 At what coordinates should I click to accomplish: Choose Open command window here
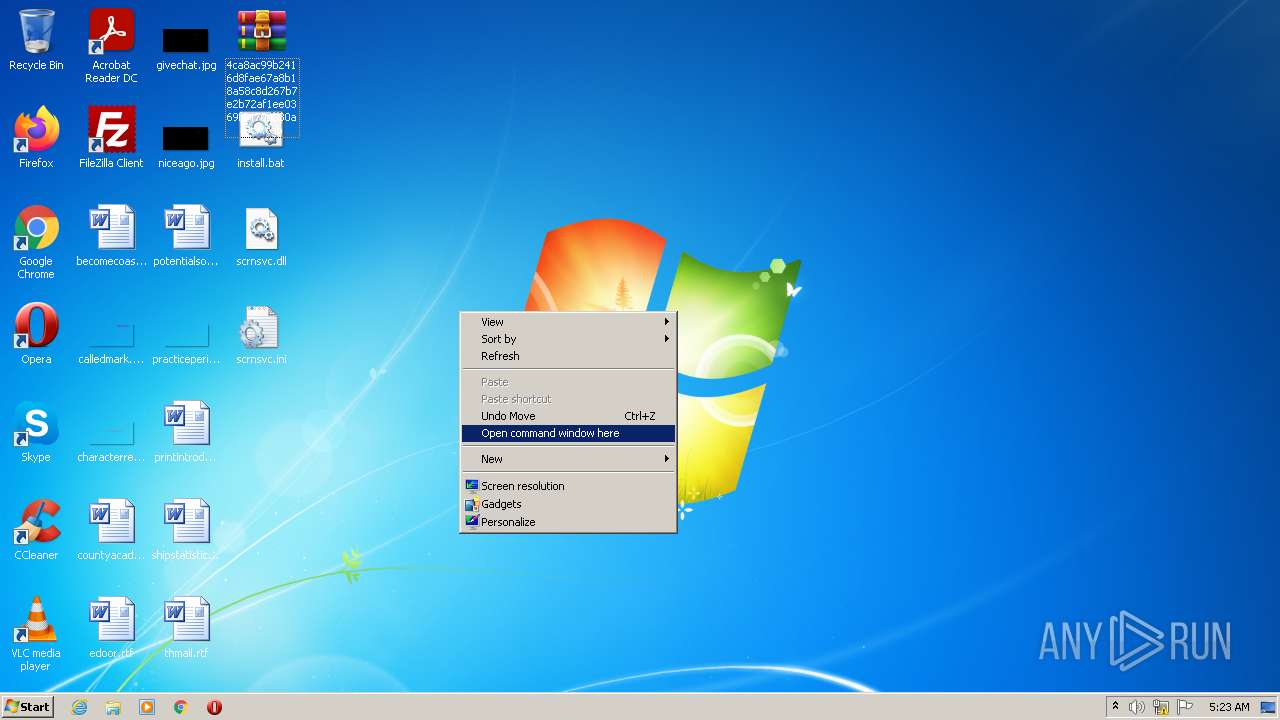pos(568,433)
